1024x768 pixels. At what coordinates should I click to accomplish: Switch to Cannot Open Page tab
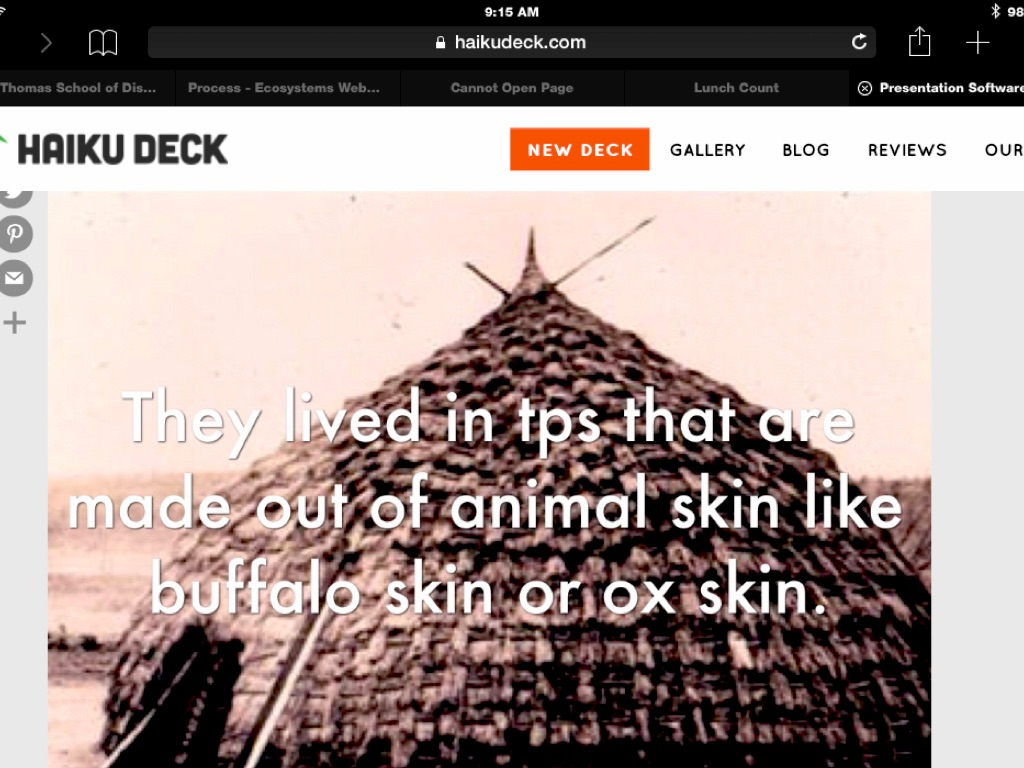click(511, 88)
